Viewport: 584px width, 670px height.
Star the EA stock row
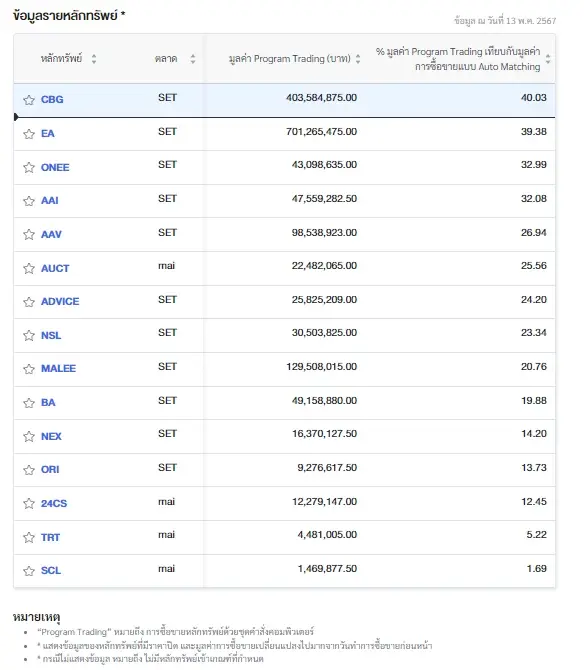tap(29, 134)
